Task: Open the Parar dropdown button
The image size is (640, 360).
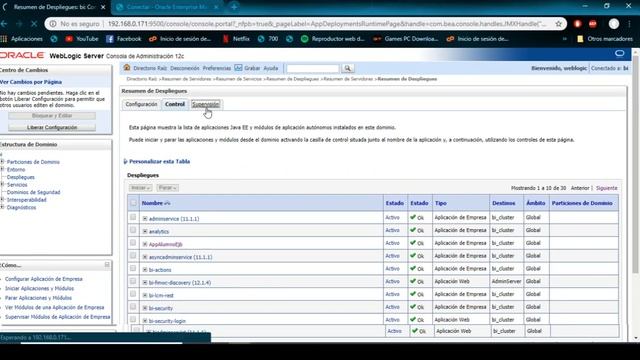Action: tap(167, 188)
